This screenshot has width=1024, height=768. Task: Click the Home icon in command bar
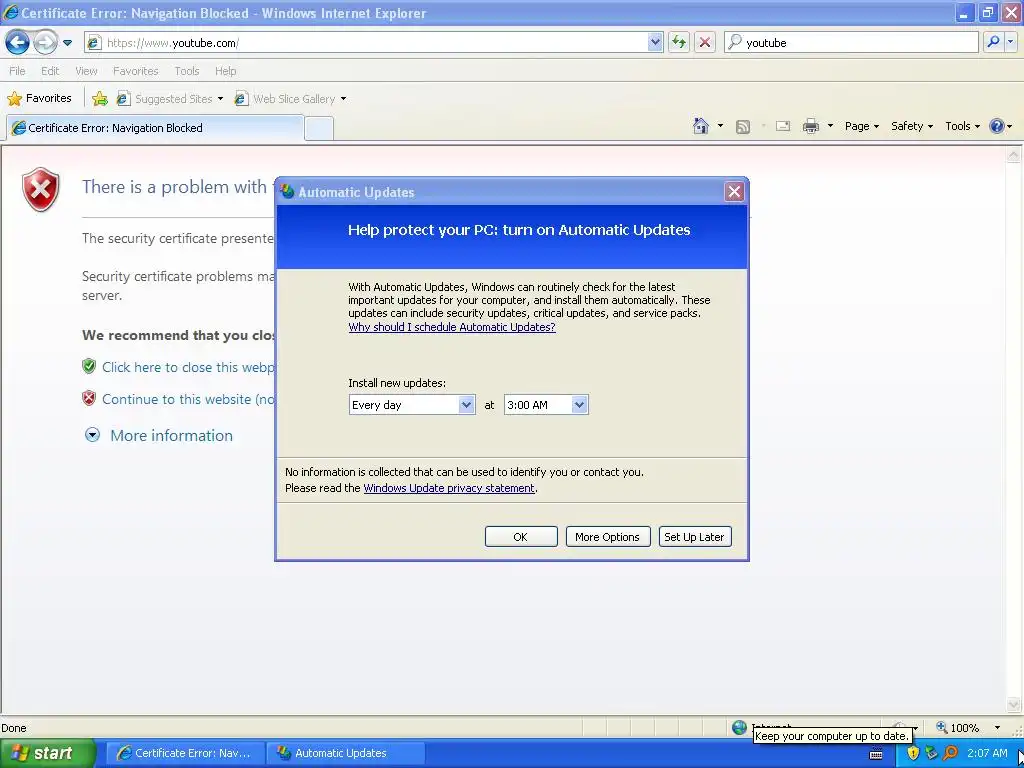[x=701, y=126]
